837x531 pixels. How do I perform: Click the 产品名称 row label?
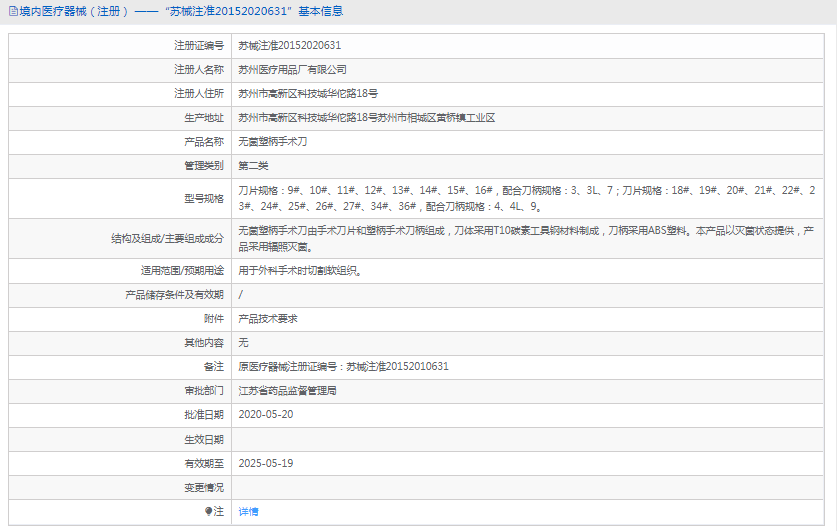(204, 142)
